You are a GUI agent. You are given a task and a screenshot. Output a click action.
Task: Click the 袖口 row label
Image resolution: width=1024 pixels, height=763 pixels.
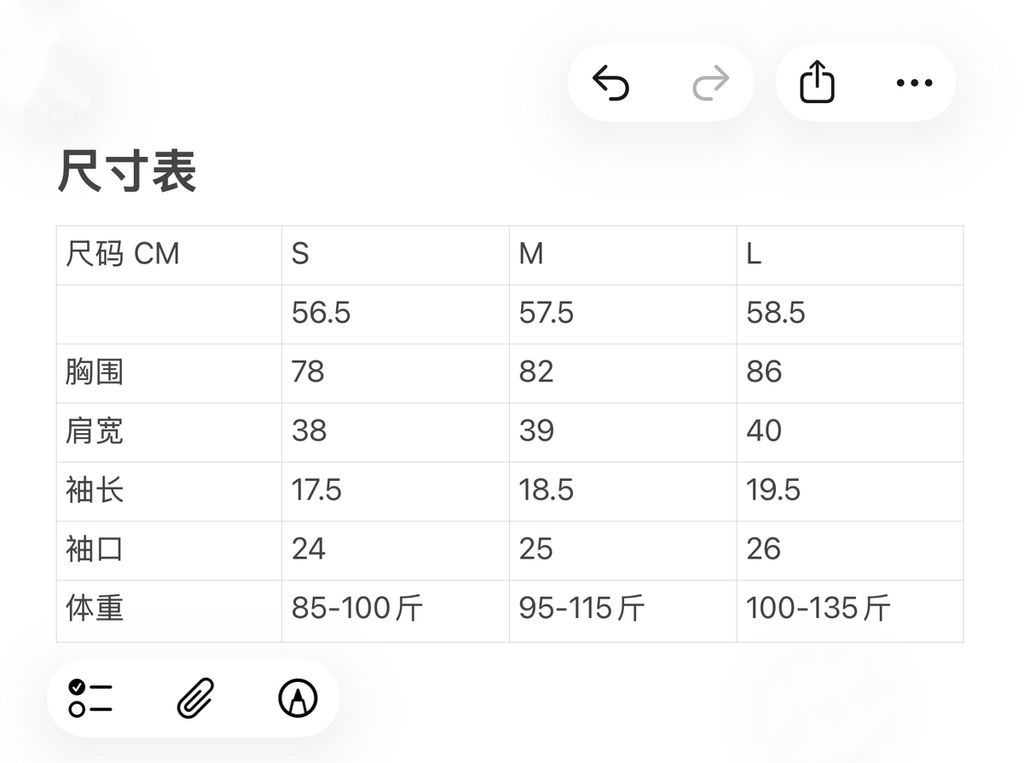coord(96,550)
